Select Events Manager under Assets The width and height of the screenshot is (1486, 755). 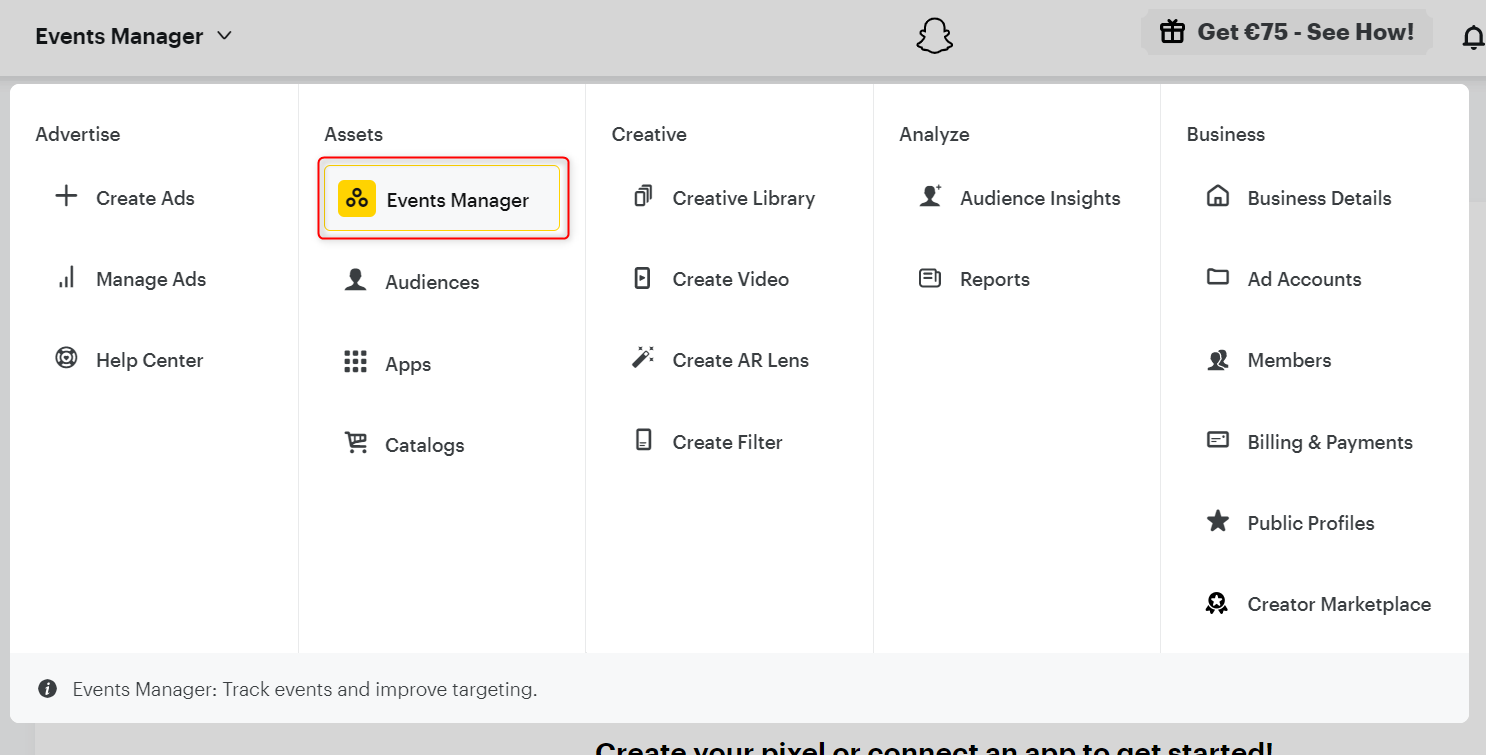[442, 199]
